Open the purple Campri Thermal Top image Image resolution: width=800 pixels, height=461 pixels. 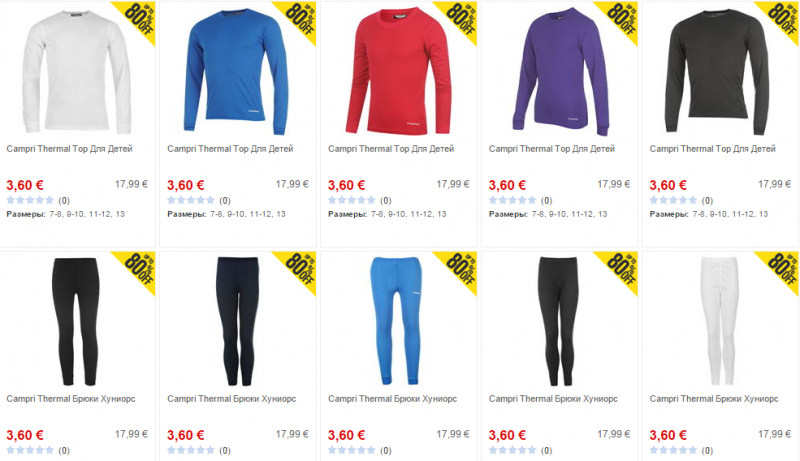(x=560, y=71)
